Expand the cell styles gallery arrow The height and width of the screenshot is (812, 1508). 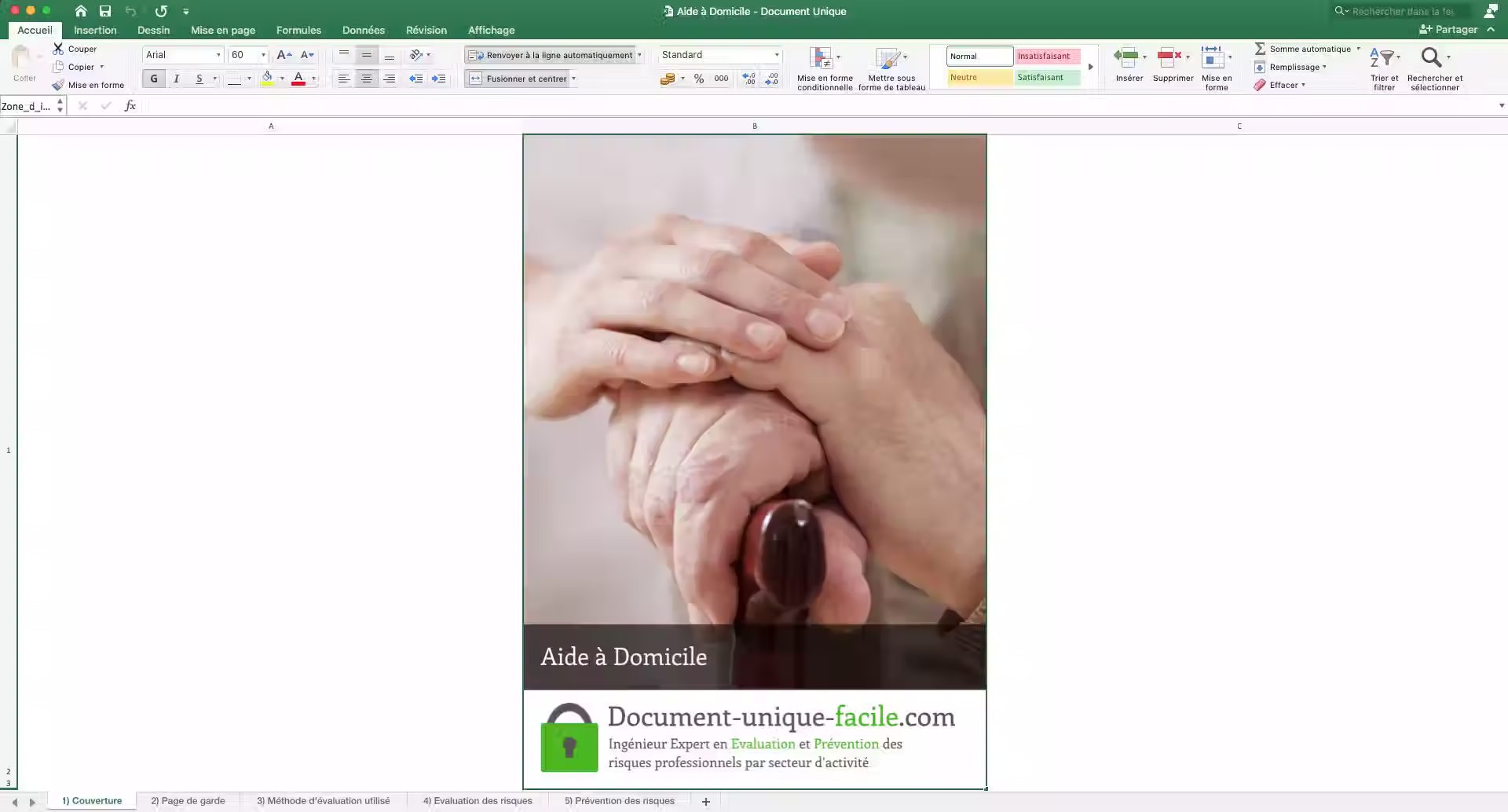[1091, 67]
